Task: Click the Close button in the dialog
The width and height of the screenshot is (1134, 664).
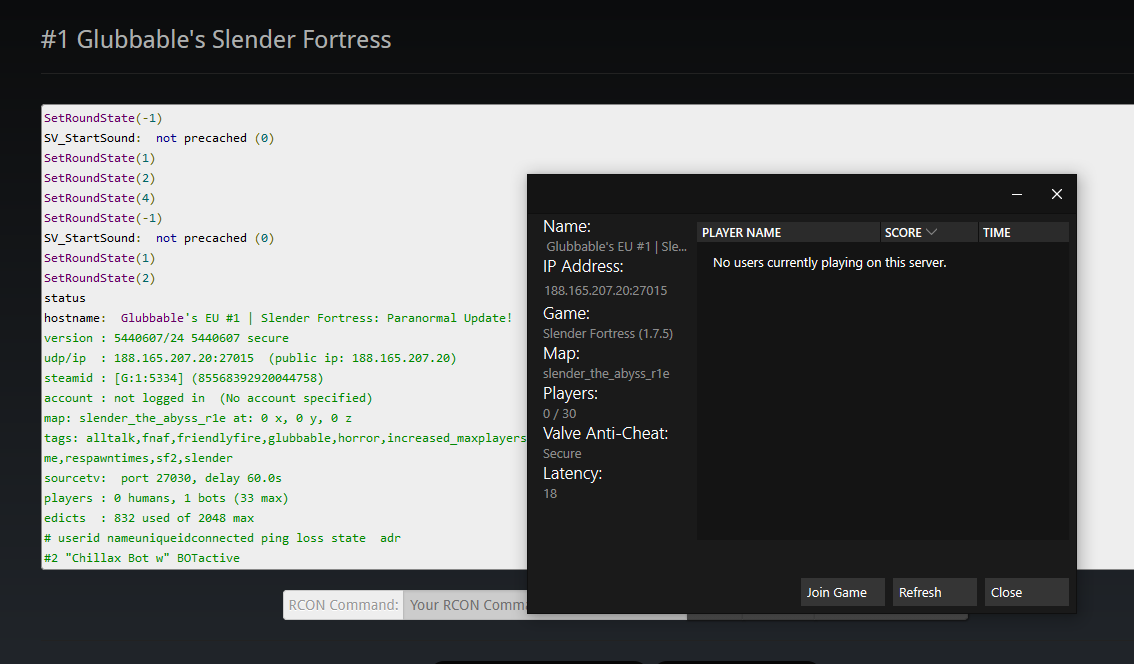Action: (x=1026, y=592)
